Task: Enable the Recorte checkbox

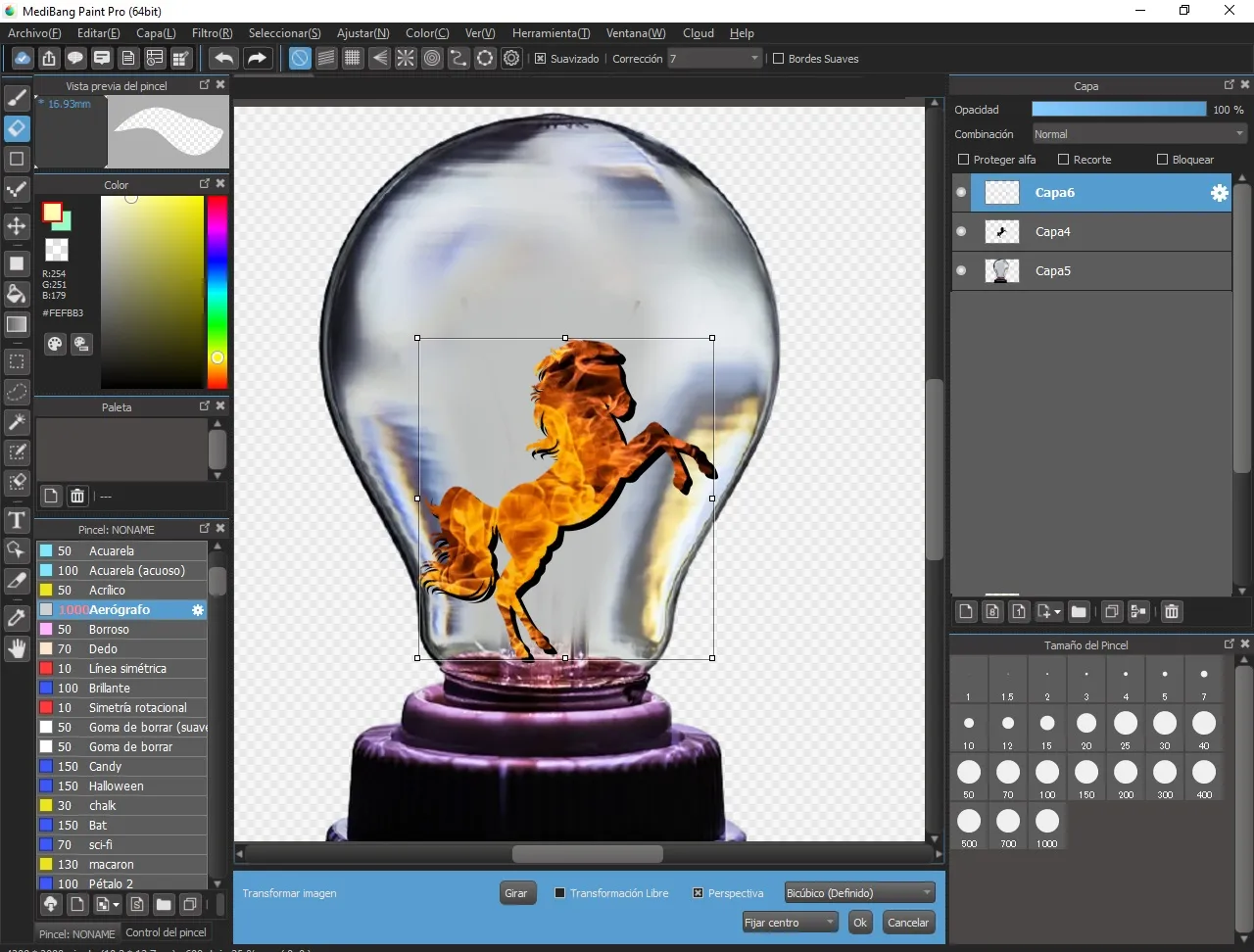Action: (1063, 160)
